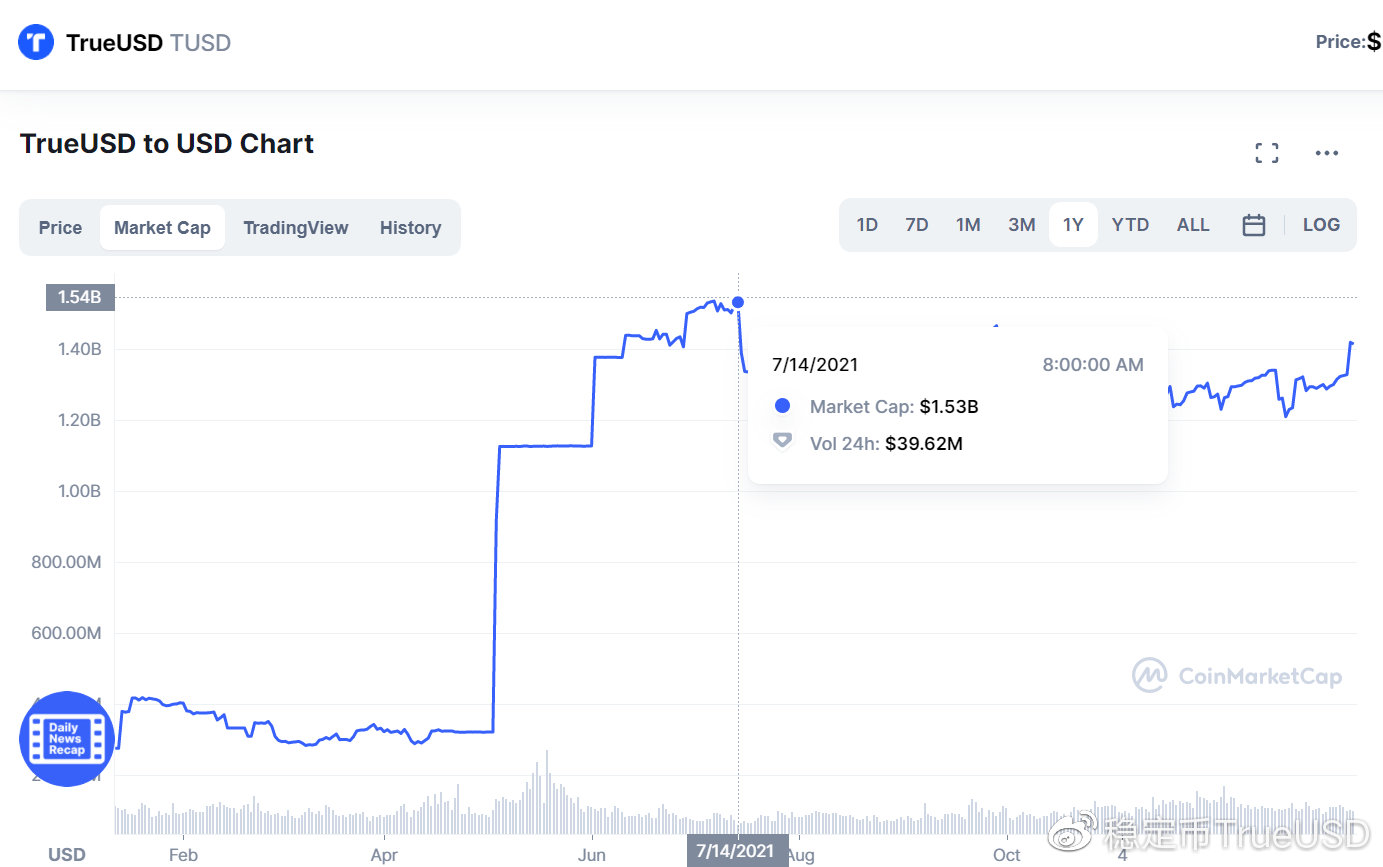1383x867 pixels.
Task: Click the USD currency label
Action: (x=67, y=855)
